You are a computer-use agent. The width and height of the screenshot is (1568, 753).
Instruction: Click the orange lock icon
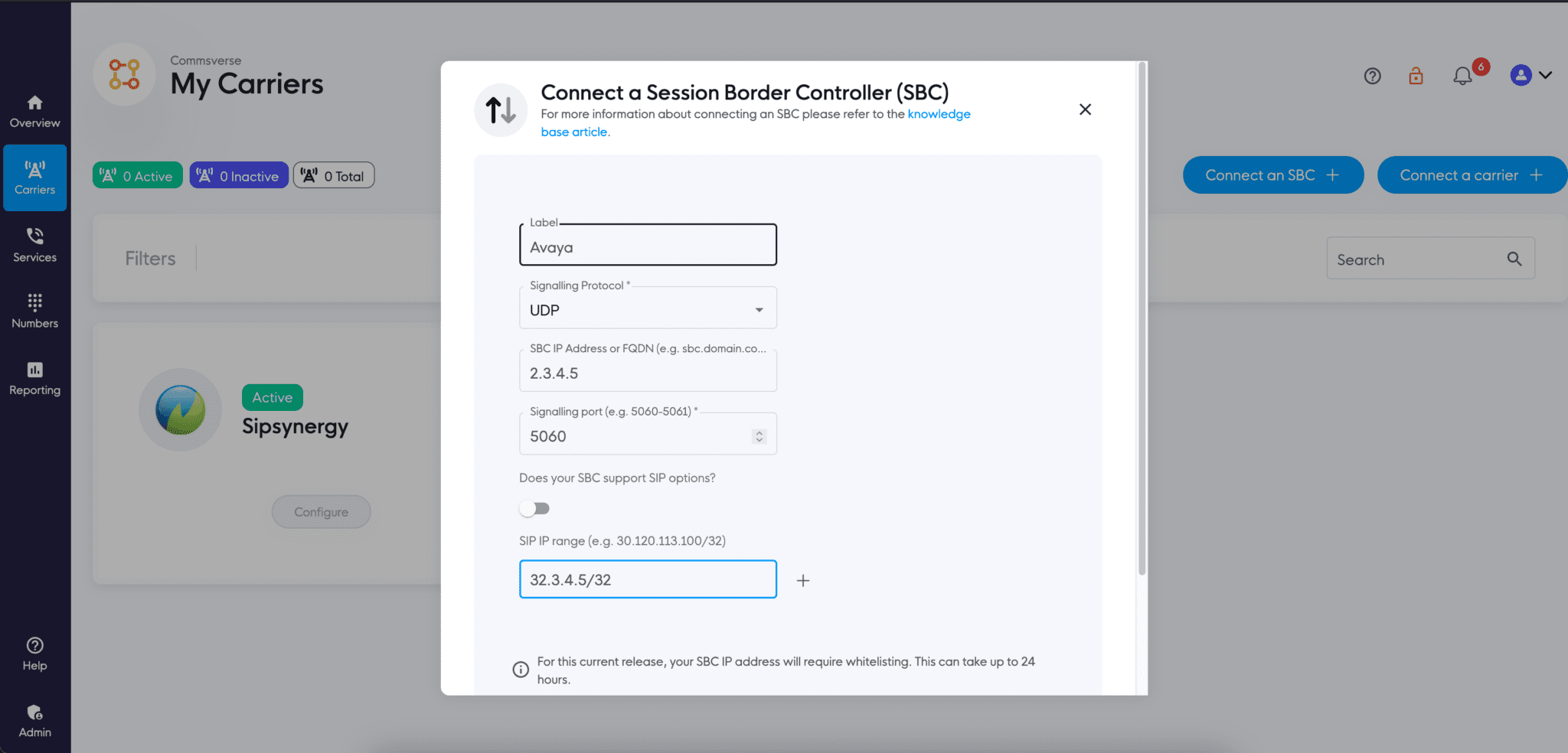[x=1416, y=76]
